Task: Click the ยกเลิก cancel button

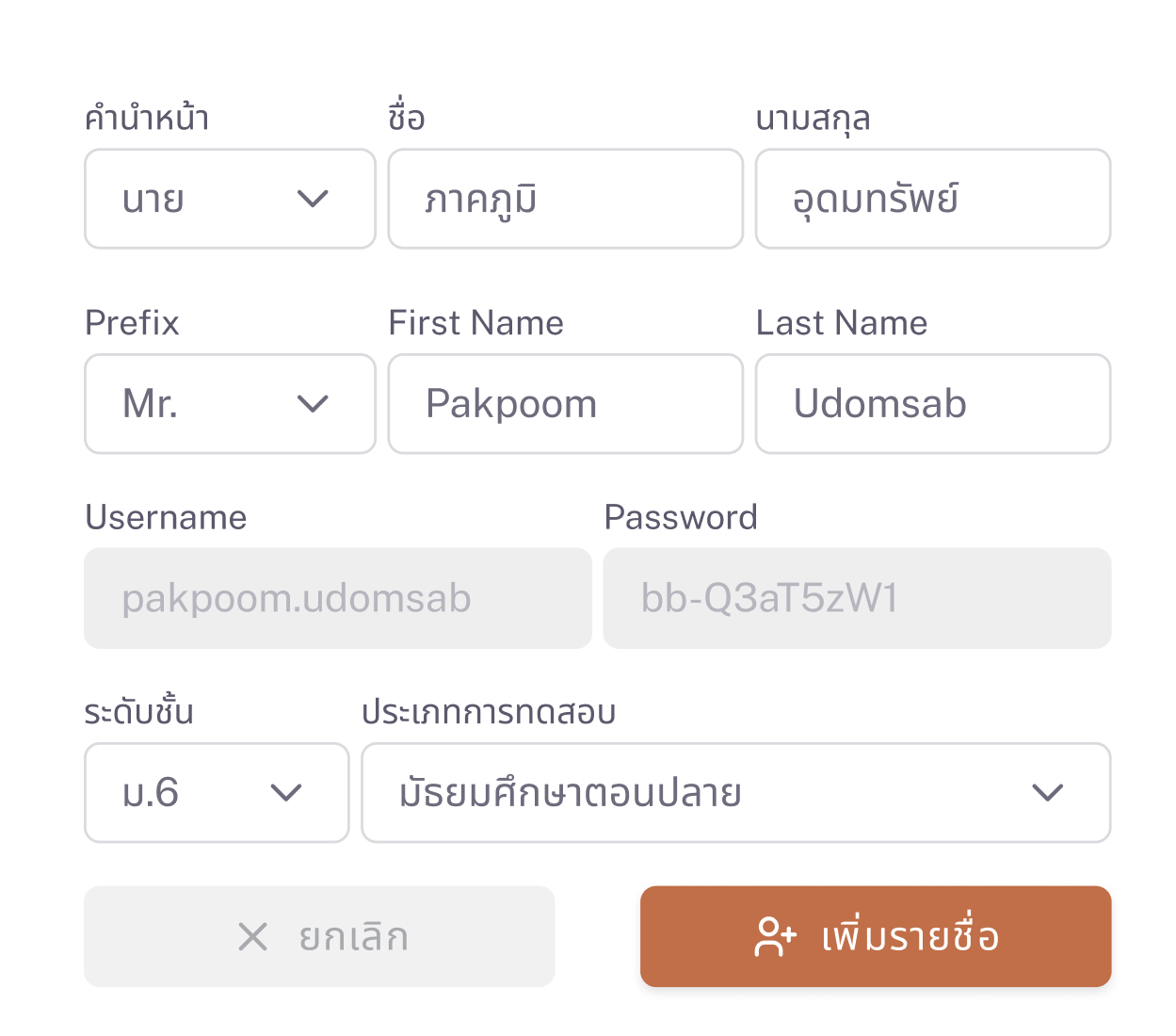Action: [x=319, y=937]
